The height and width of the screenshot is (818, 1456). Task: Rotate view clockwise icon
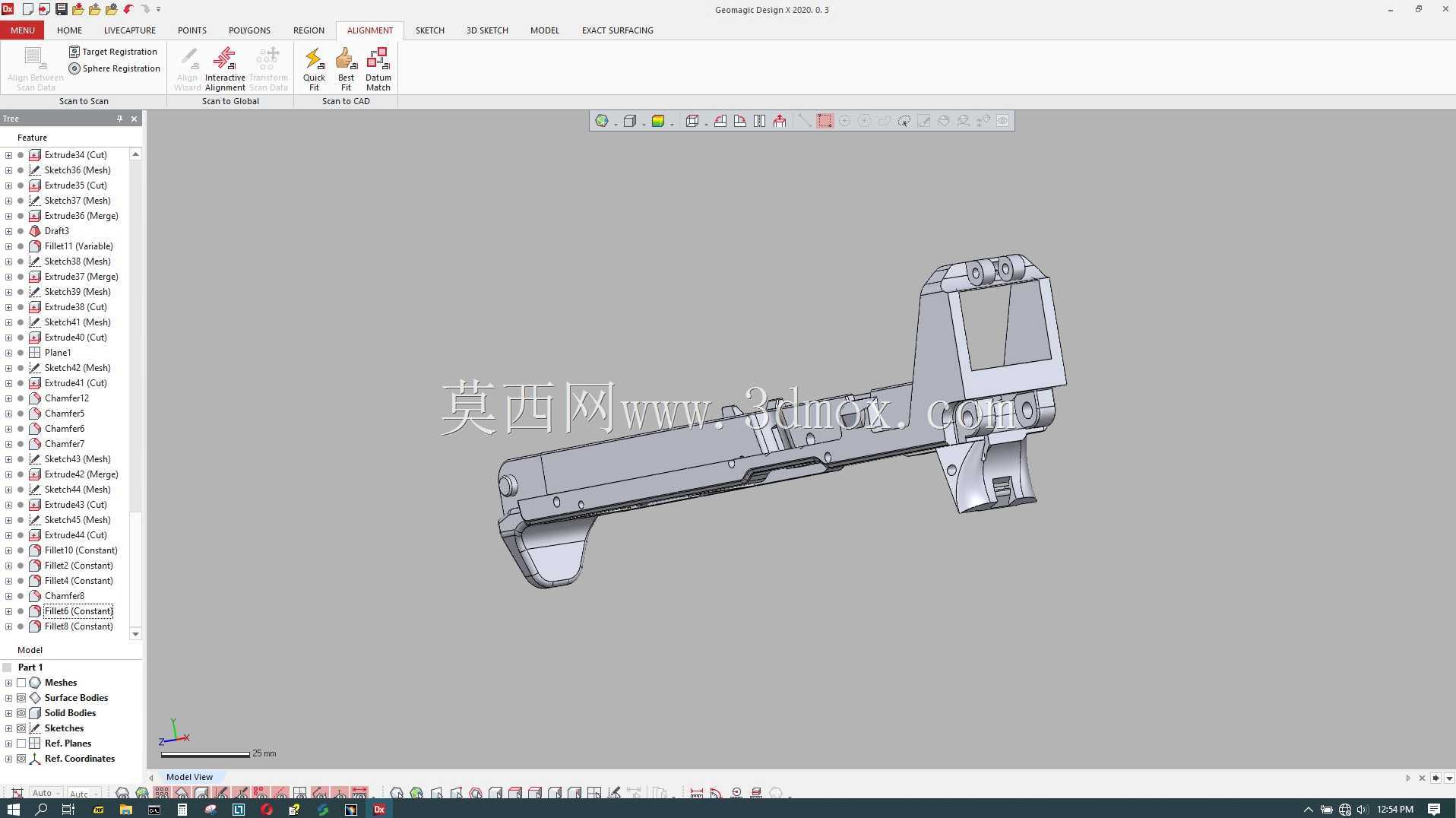point(739,121)
